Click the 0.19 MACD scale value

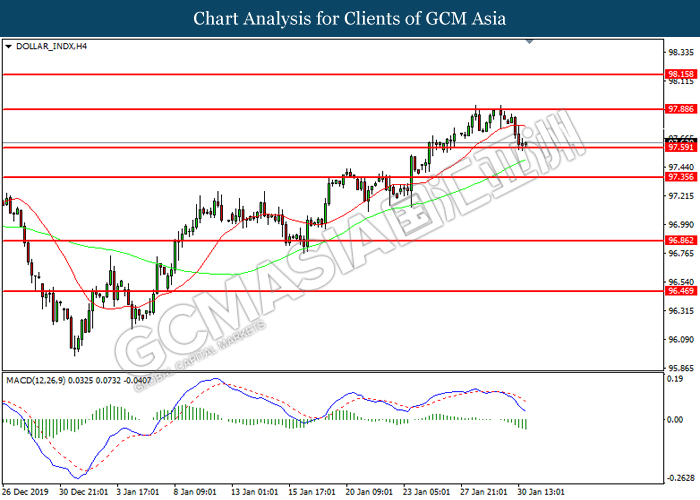(x=675, y=379)
